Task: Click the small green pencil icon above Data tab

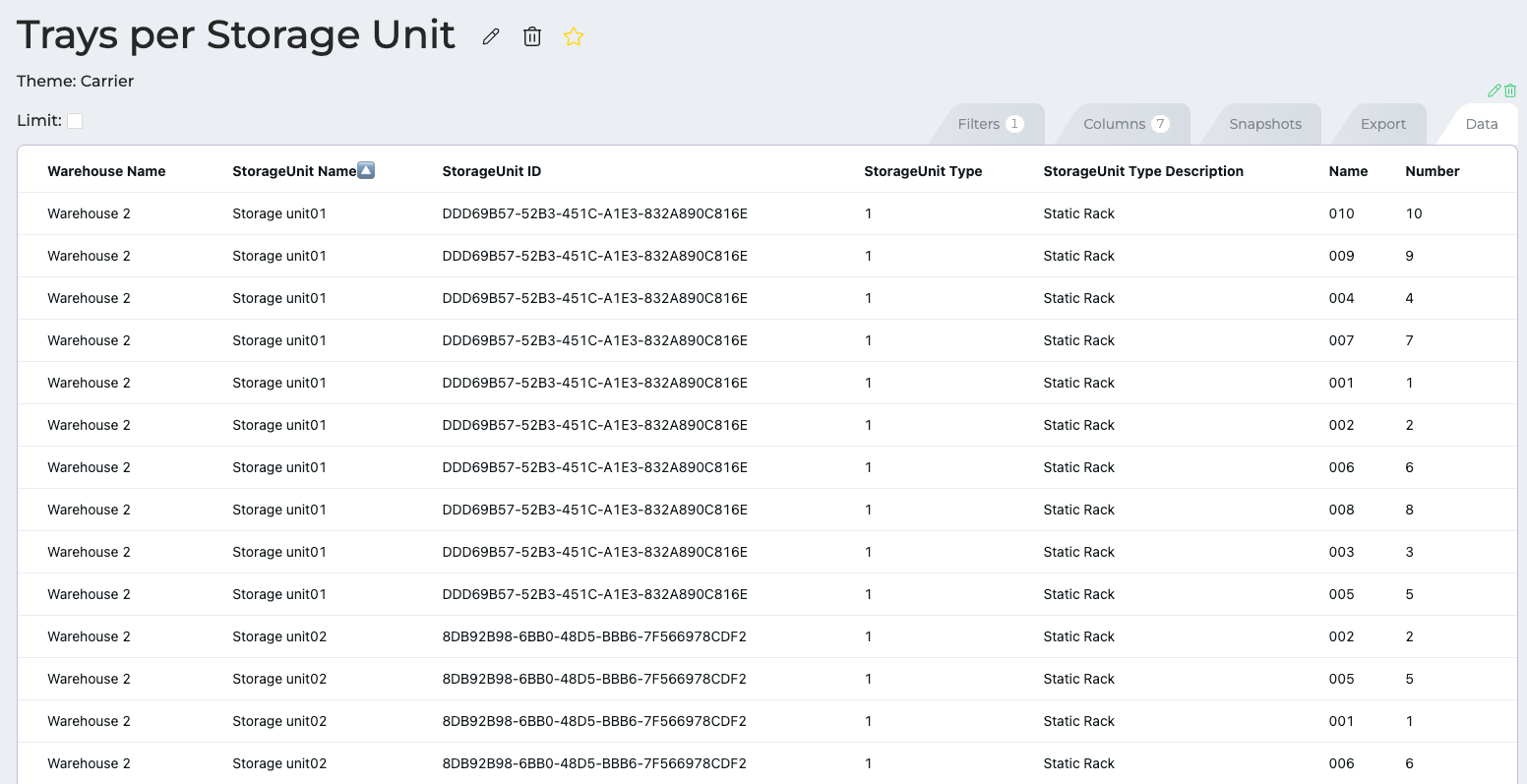Action: click(1495, 90)
